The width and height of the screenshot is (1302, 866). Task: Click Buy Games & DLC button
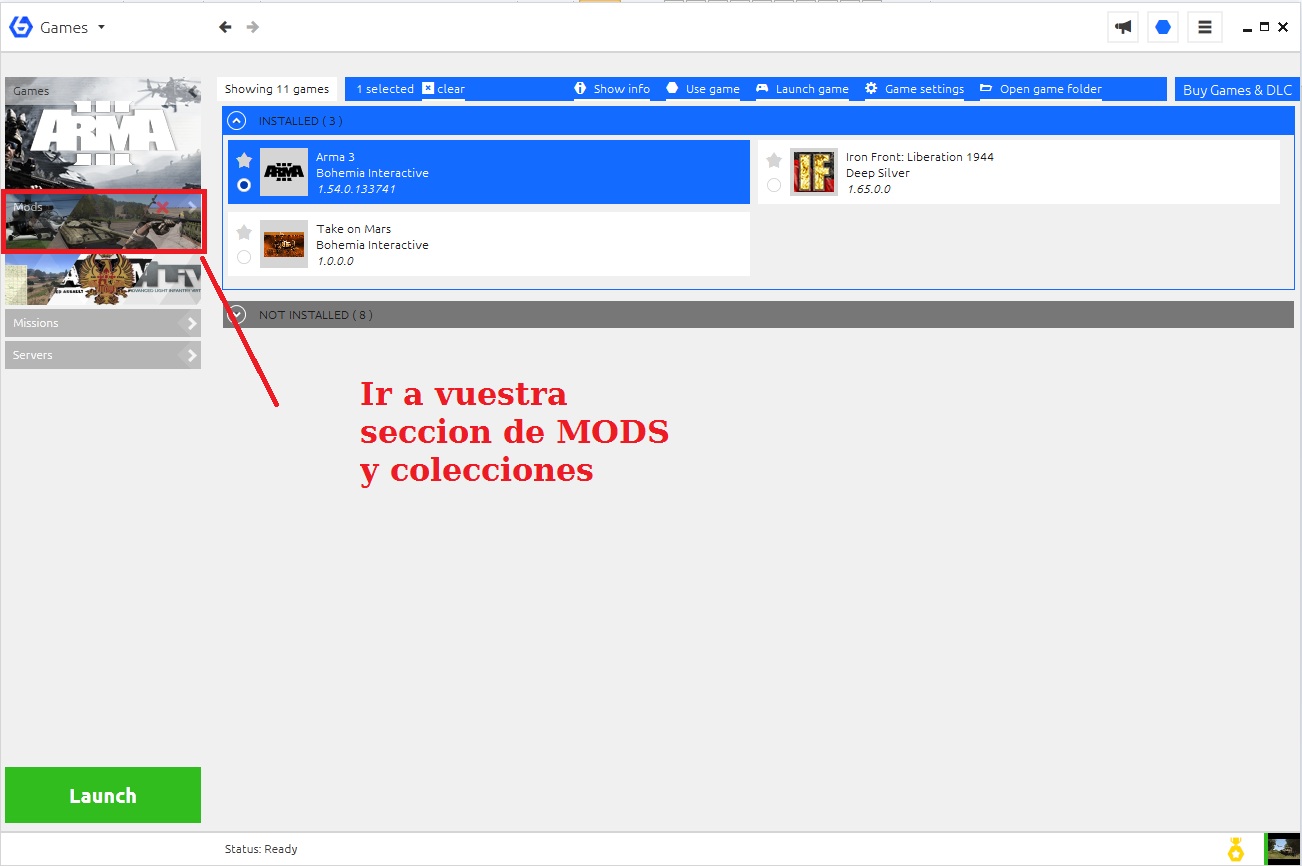(1237, 89)
